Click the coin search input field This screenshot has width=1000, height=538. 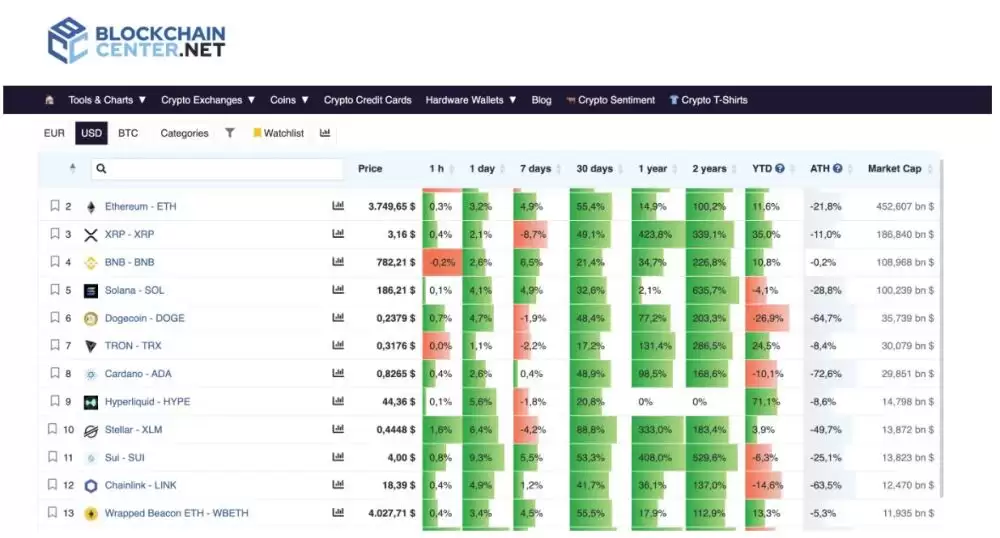[x=217, y=169]
